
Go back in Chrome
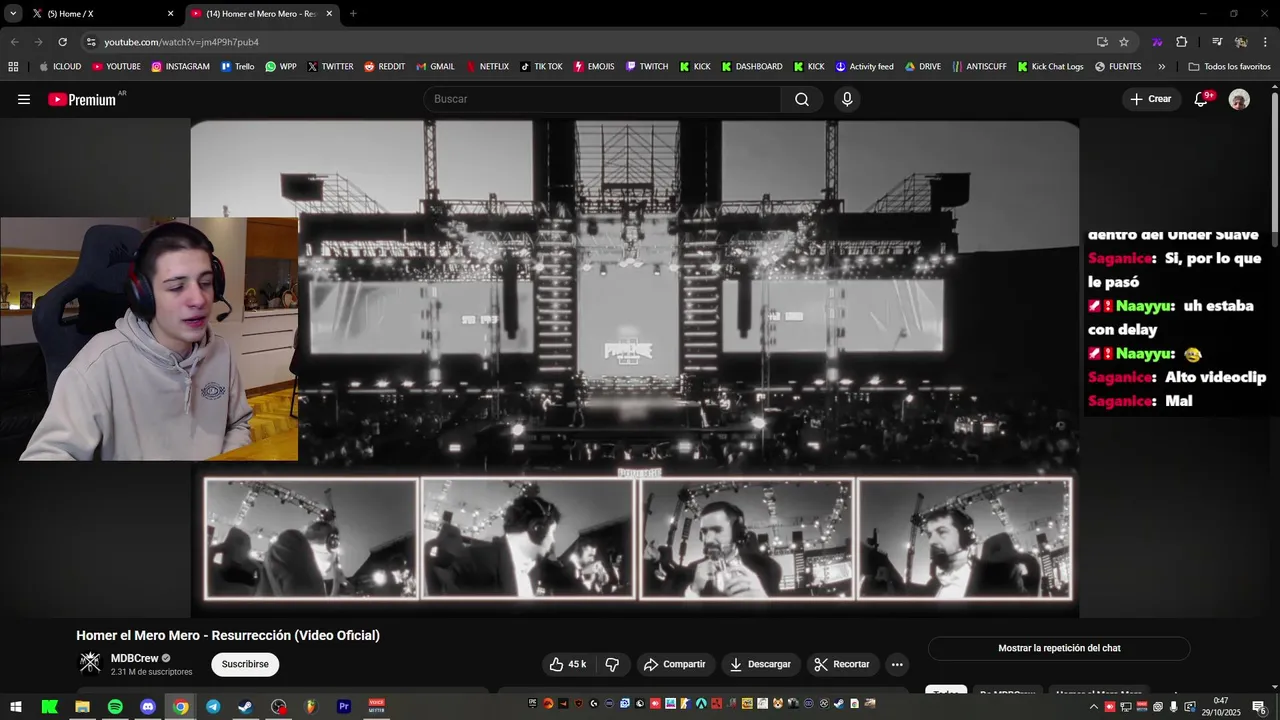tap(14, 42)
